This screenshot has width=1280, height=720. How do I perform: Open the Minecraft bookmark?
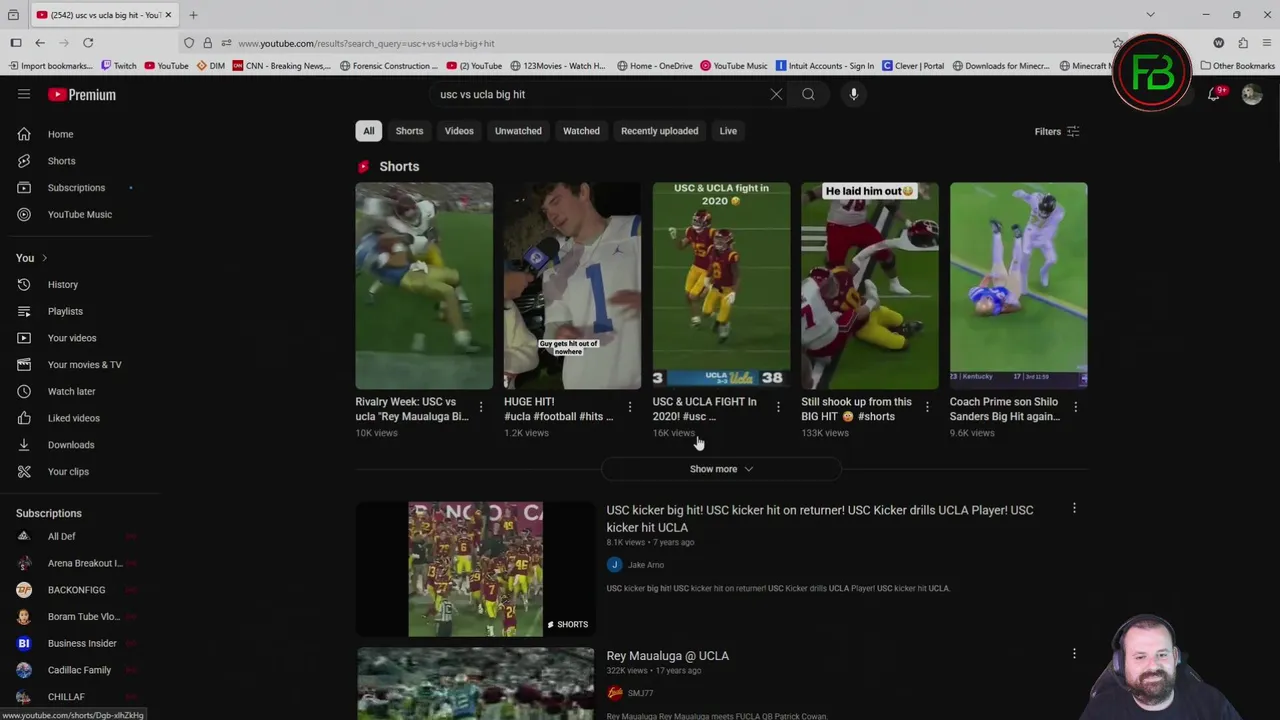(1085, 66)
